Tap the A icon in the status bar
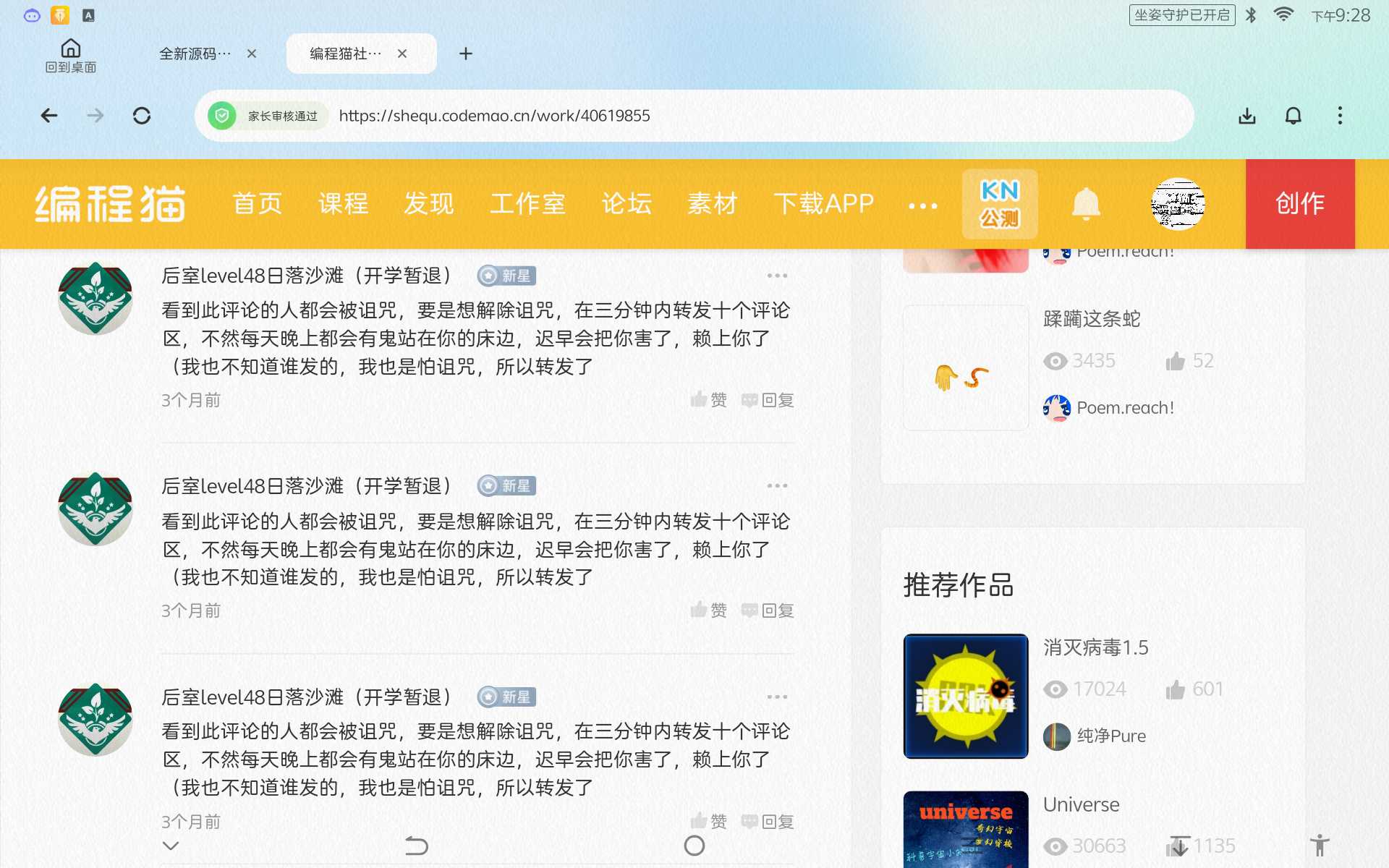 tap(88, 15)
